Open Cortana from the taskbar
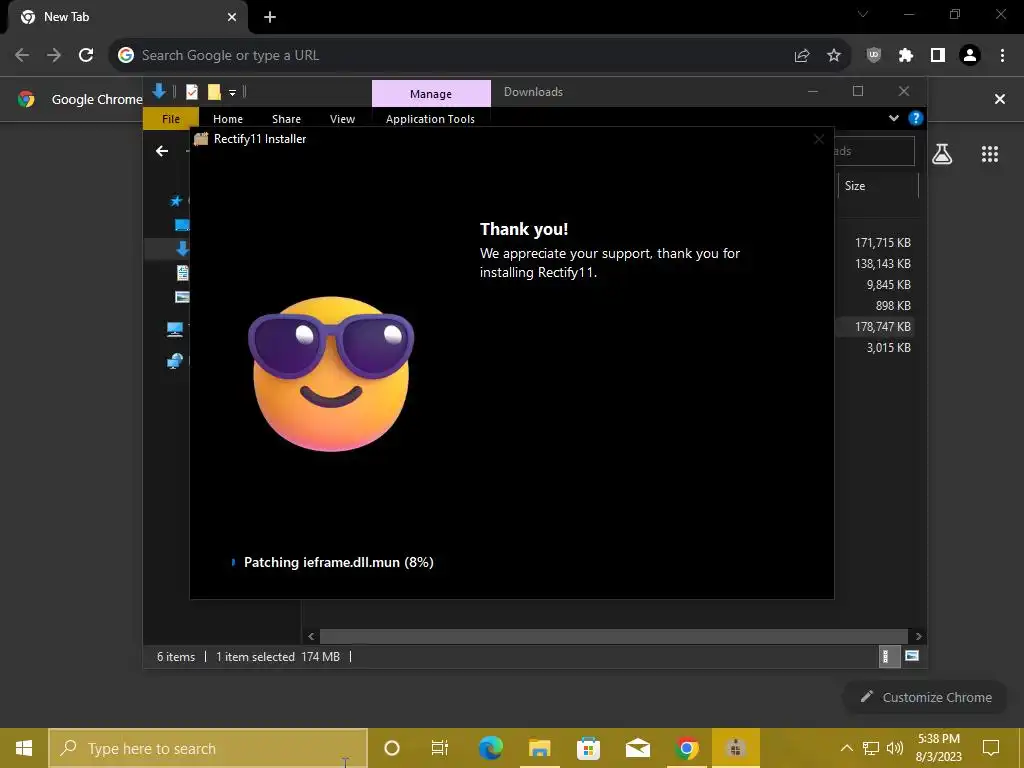This screenshot has width=1024, height=768. (392, 748)
